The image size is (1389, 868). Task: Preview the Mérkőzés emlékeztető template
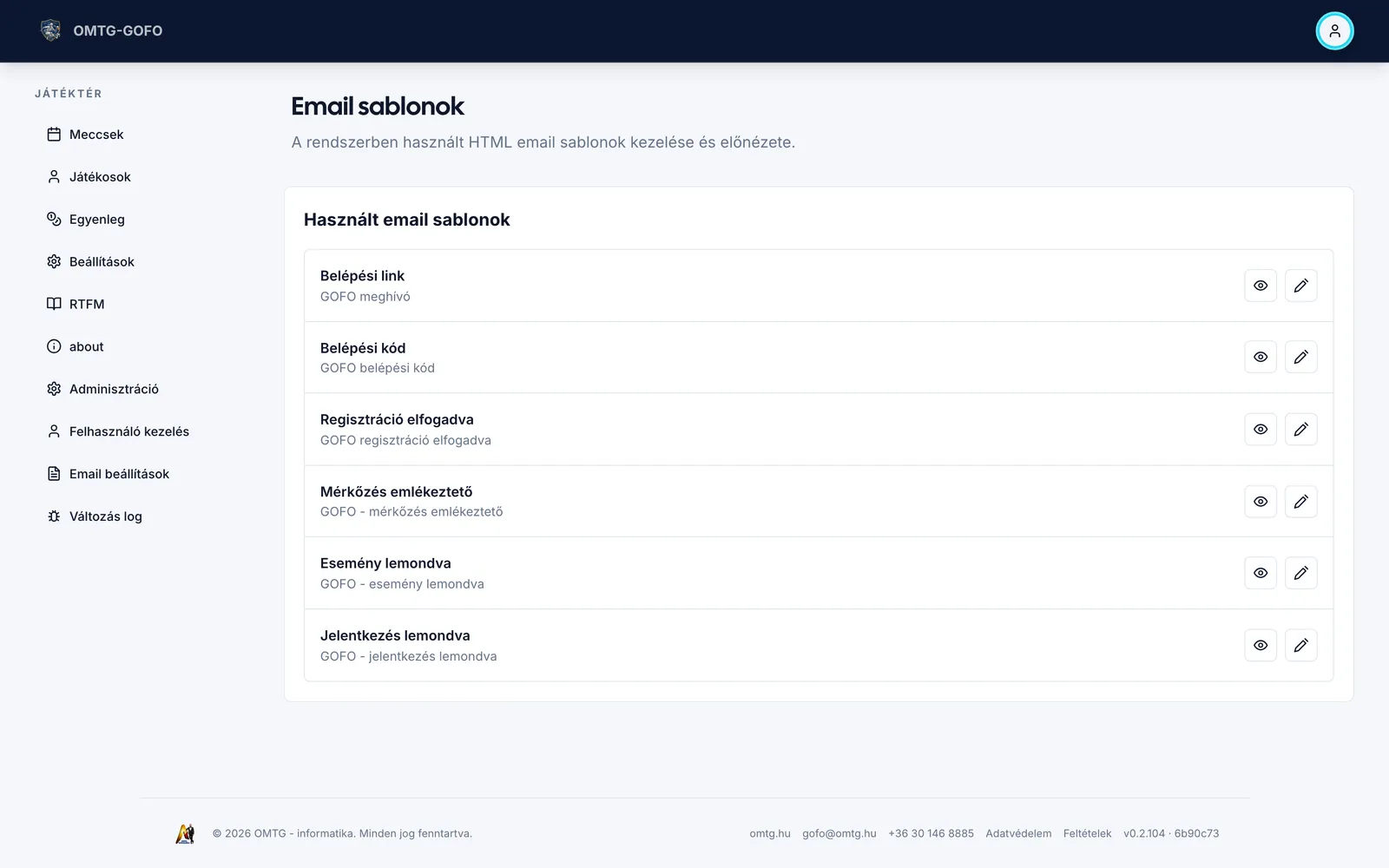(1261, 502)
